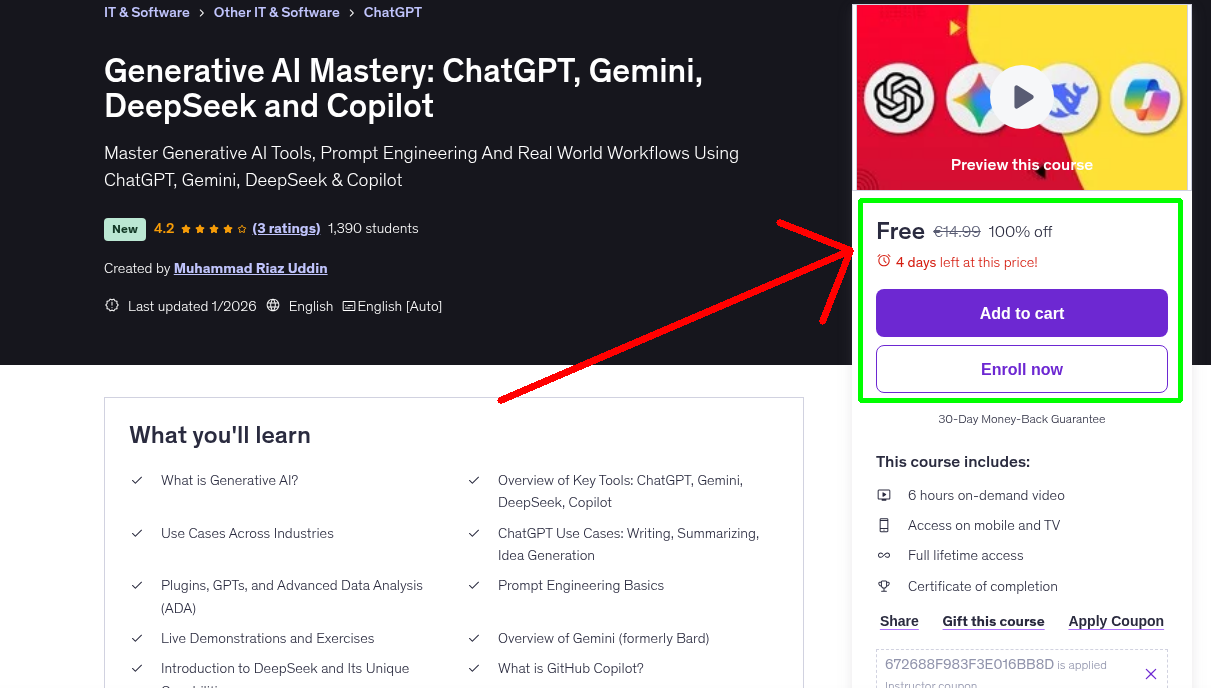Open the Apply Coupon option
Viewport: 1211px width, 688px height.
(1116, 621)
